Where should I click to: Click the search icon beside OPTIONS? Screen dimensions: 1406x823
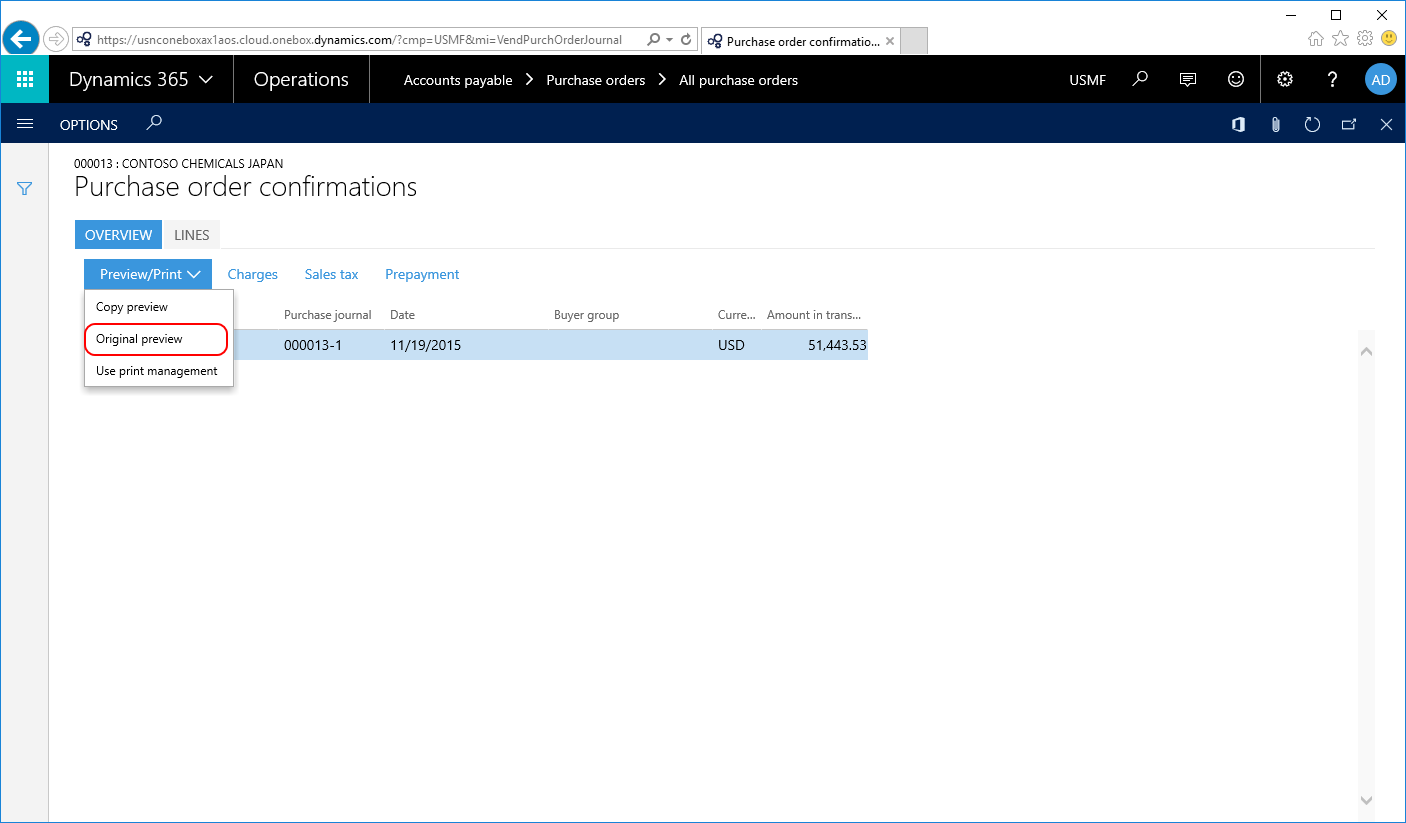[x=154, y=123]
